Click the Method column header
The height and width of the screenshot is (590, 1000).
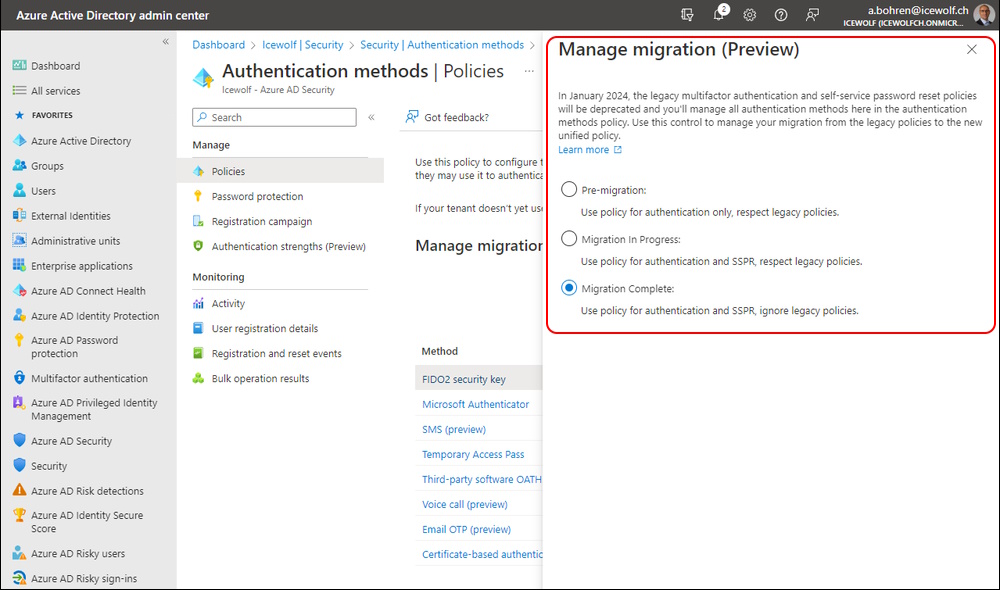click(x=439, y=351)
